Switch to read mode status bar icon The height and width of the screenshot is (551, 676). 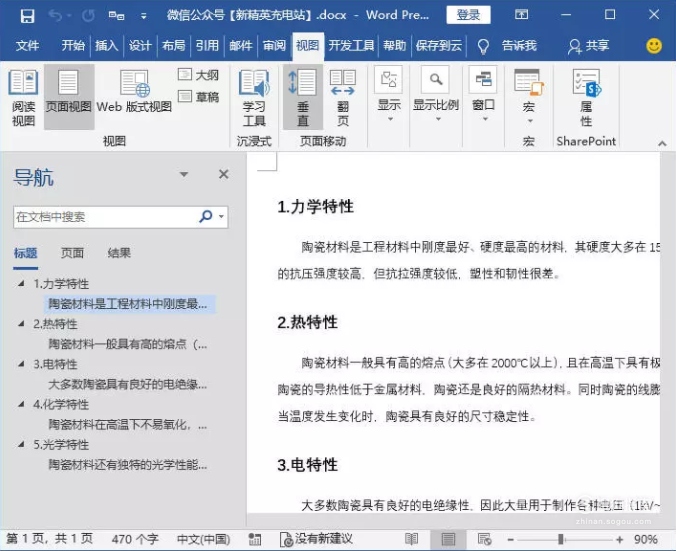coord(411,539)
